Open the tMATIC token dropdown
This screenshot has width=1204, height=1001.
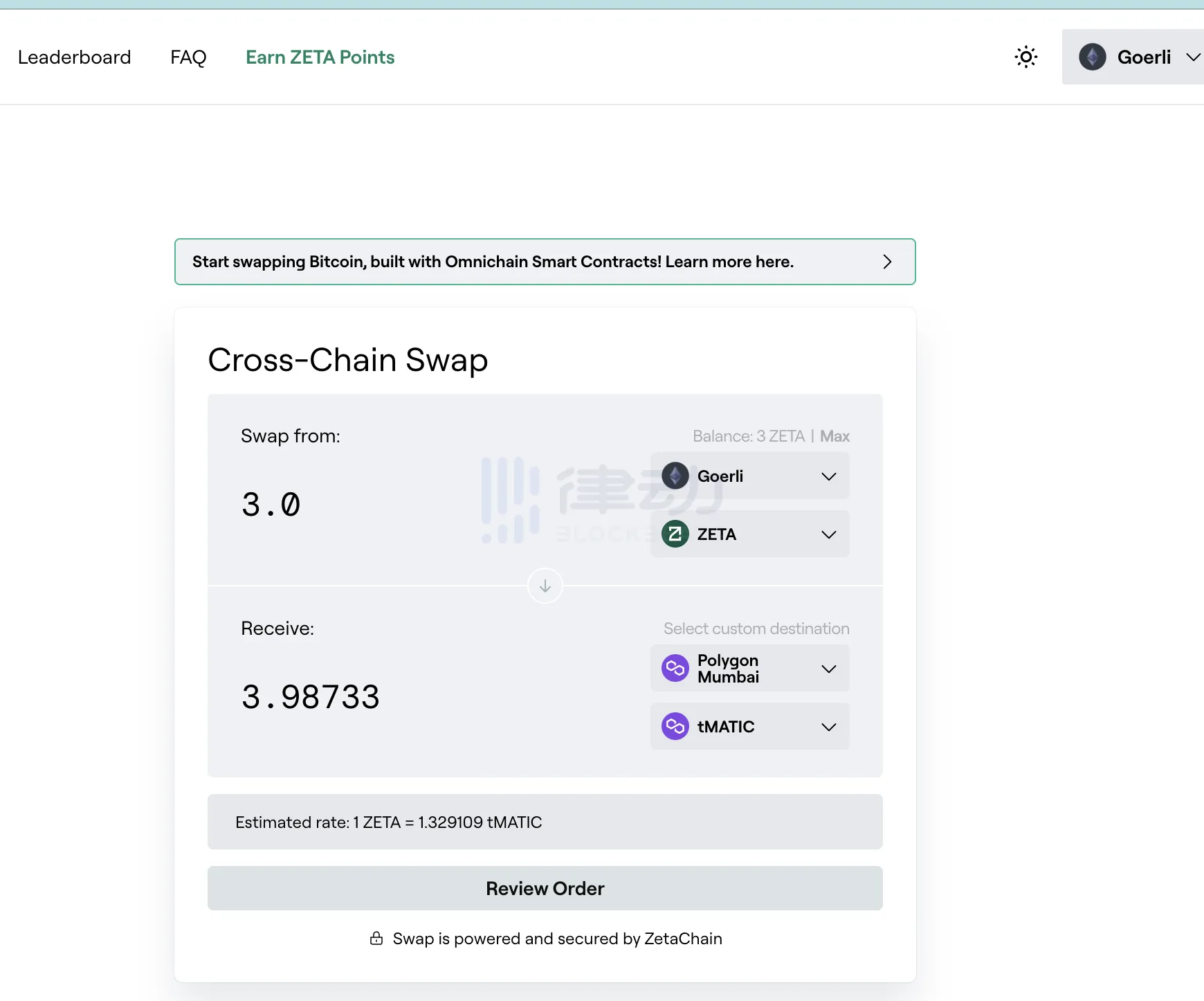click(x=749, y=726)
